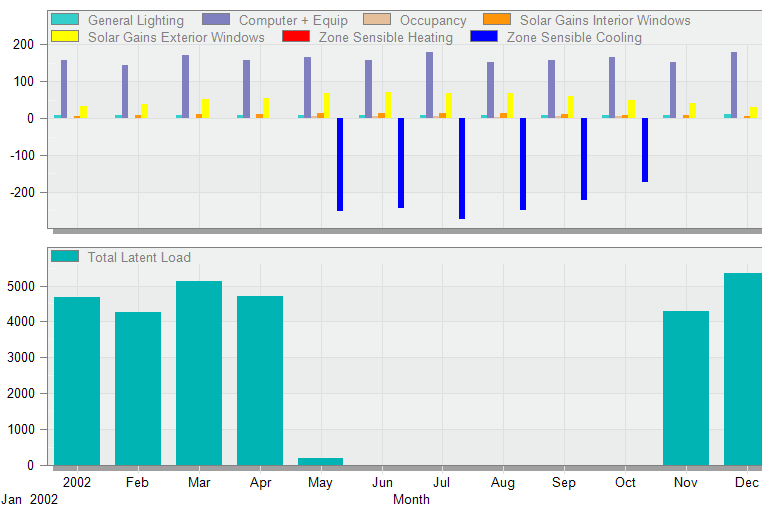Image resolution: width=762 pixels, height=508 pixels.
Task: Click the Solar Gains Exterior Windows swatch
Action: (65, 36)
